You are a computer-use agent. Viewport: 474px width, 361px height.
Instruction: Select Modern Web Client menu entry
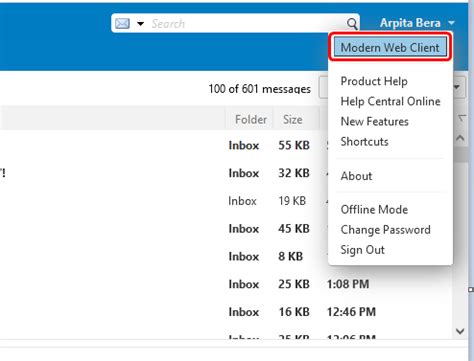click(x=390, y=48)
